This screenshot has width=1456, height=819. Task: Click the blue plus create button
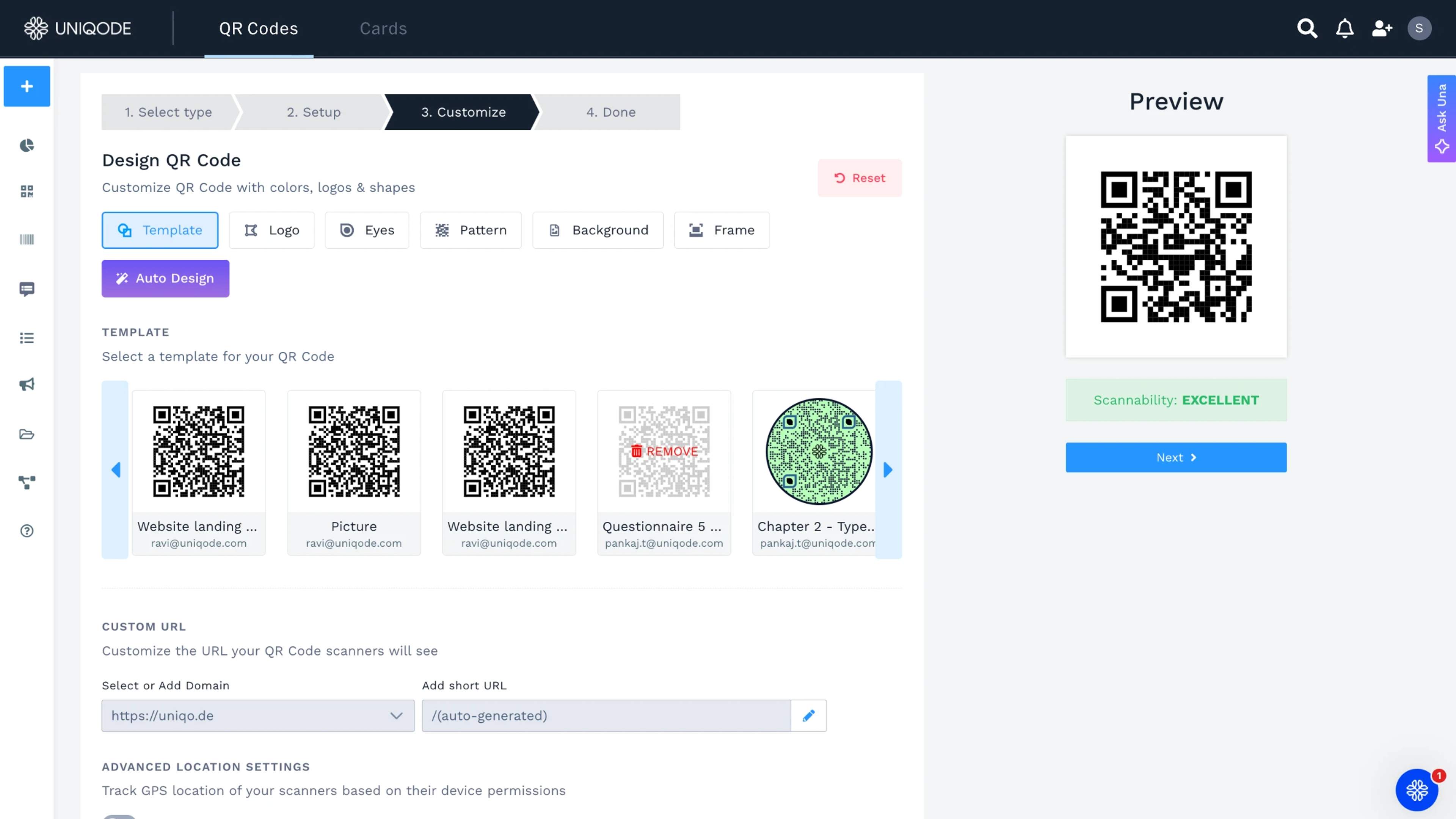pyautogui.click(x=27, y=86)
